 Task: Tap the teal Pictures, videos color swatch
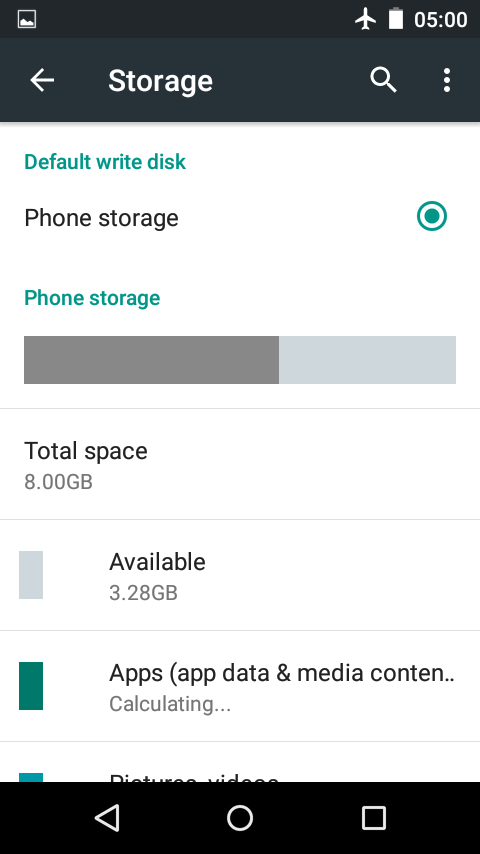coord(31,778)
